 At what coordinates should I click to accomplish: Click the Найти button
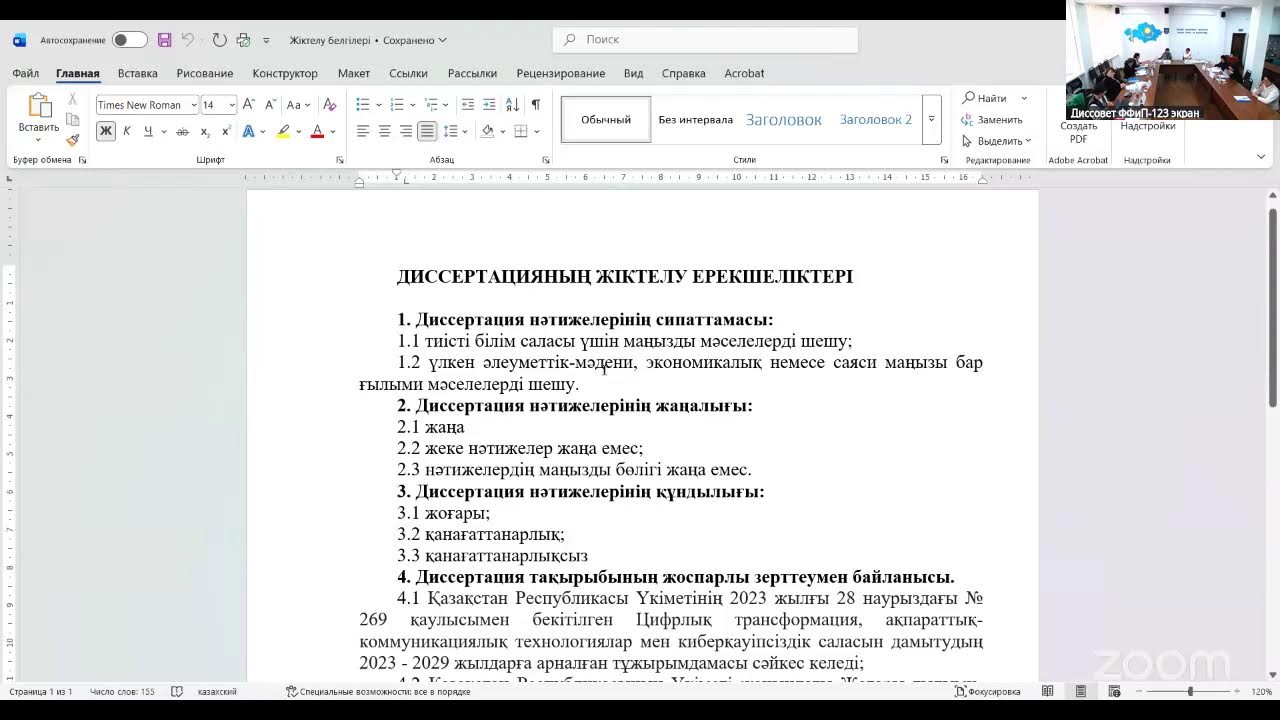985,98
